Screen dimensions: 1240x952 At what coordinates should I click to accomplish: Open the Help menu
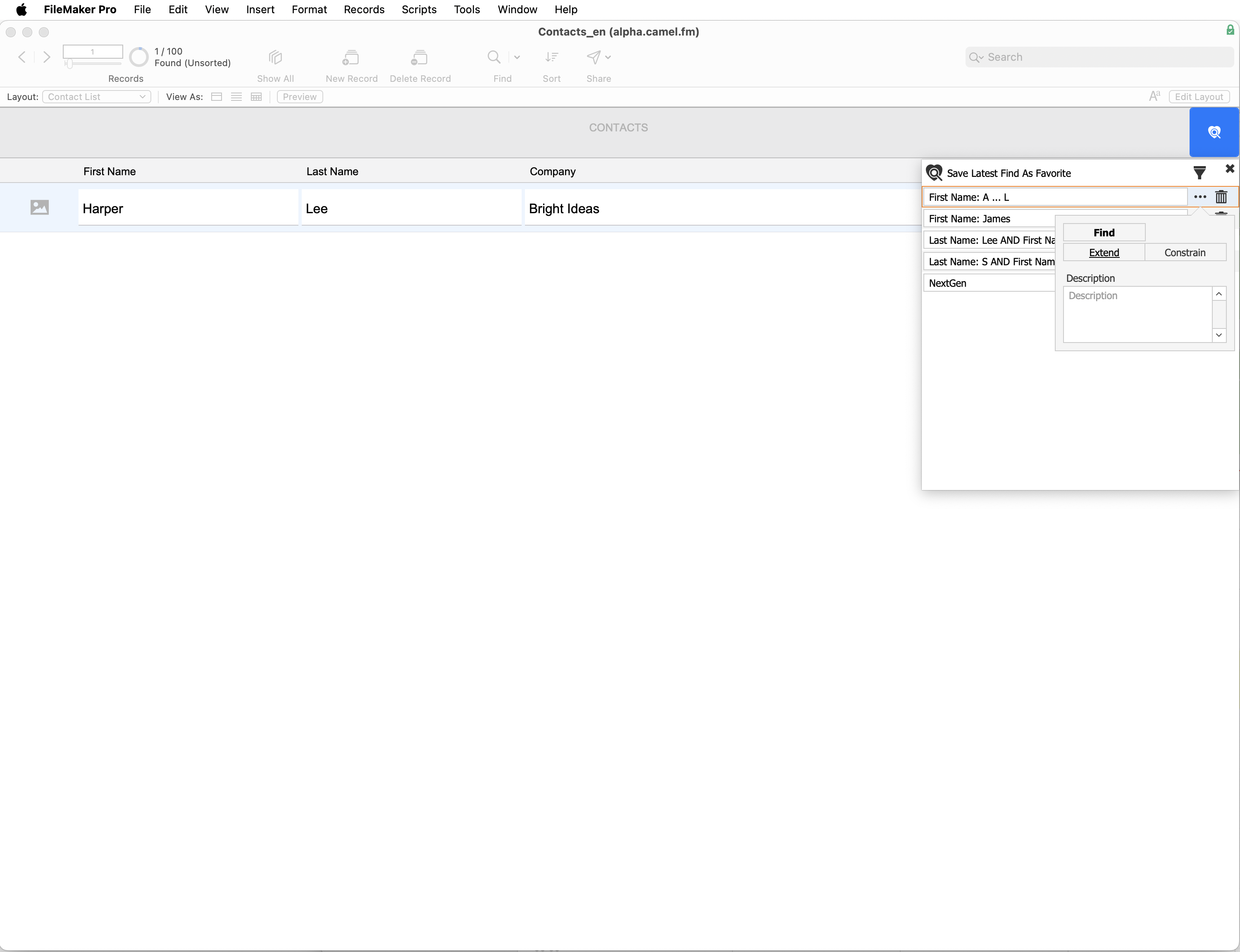[x=565, y=10]
